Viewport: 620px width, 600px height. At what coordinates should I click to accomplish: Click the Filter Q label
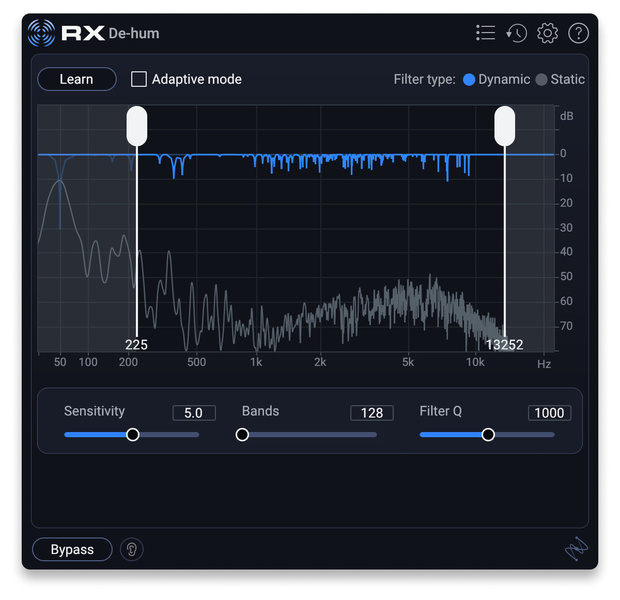[x=440, y=411]
